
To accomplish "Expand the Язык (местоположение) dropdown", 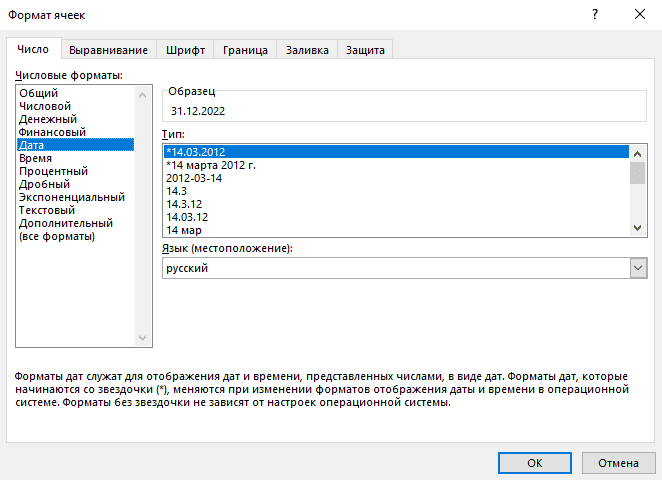I will coord(638,268).
